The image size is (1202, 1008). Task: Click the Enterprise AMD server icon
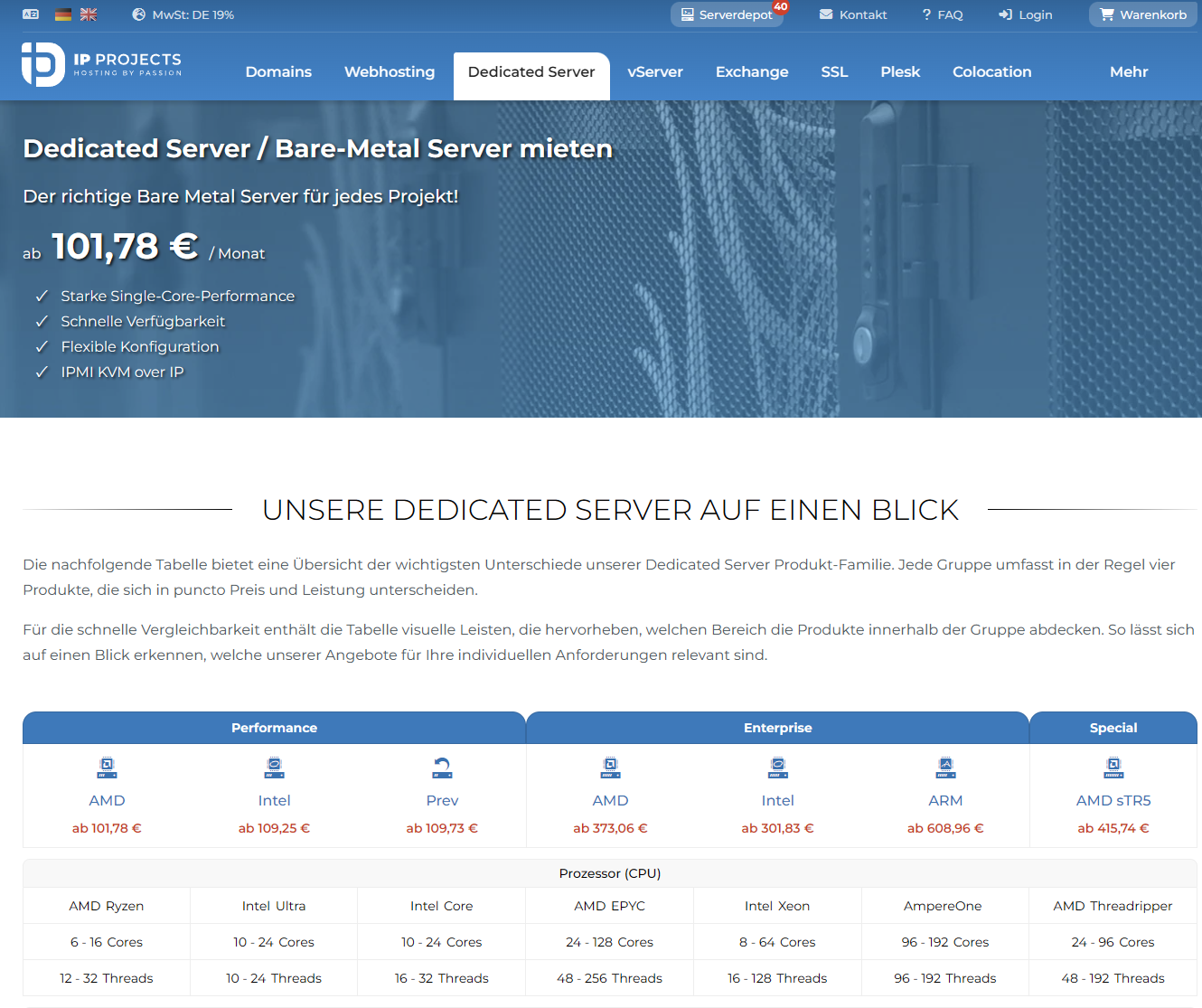610,768
